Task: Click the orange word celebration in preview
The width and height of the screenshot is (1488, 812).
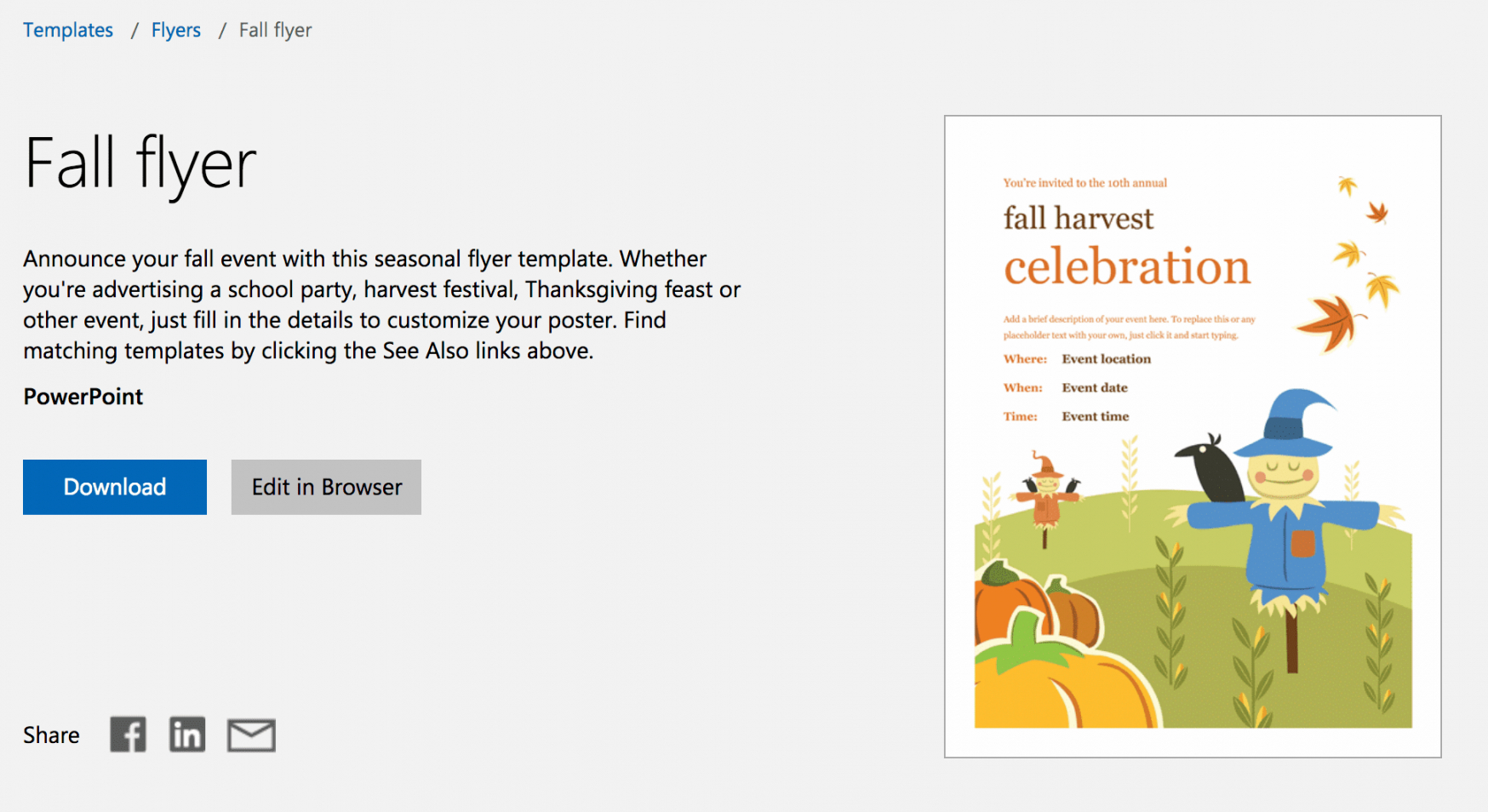Action: [1127, 267]
